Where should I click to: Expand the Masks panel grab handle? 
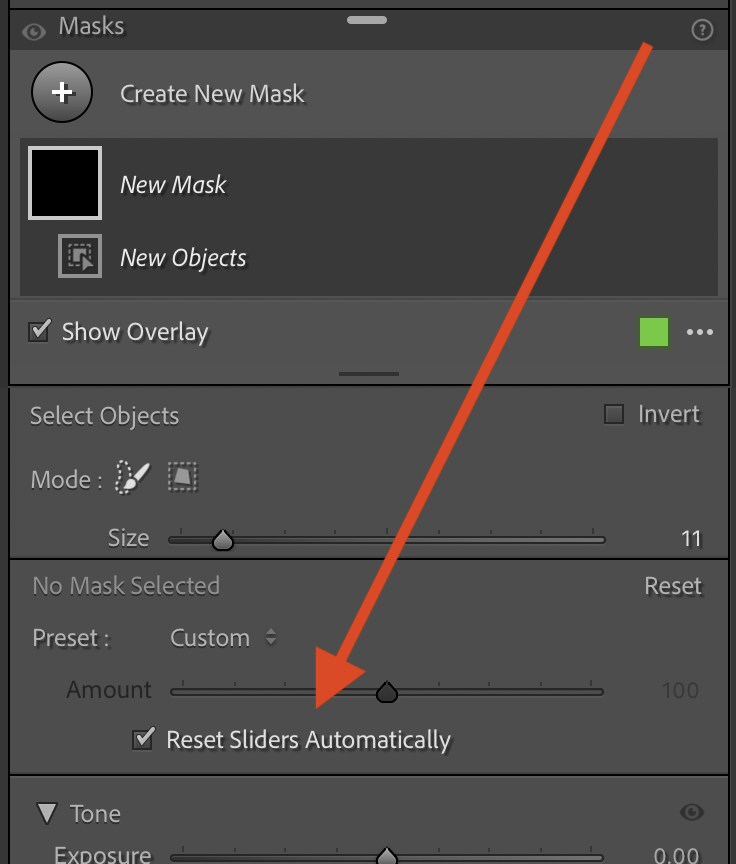pyautogui.click(x=367, y=18)
